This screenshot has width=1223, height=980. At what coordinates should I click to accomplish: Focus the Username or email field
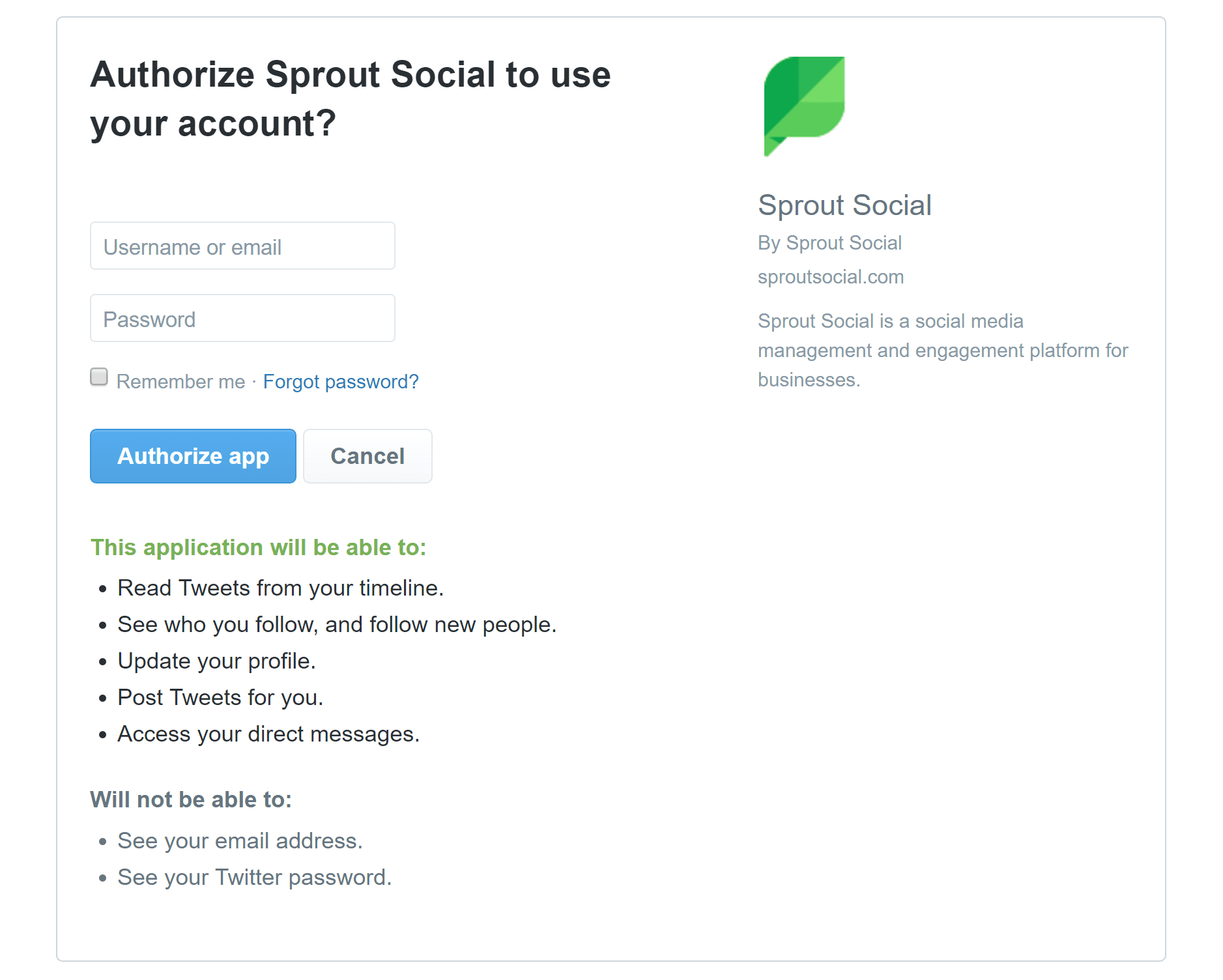[242, 246]
